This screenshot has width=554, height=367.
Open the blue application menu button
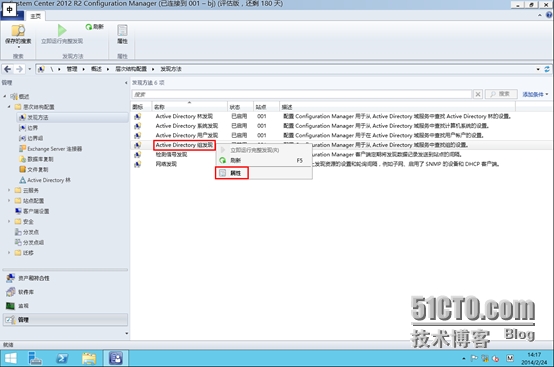click(13, 16)
